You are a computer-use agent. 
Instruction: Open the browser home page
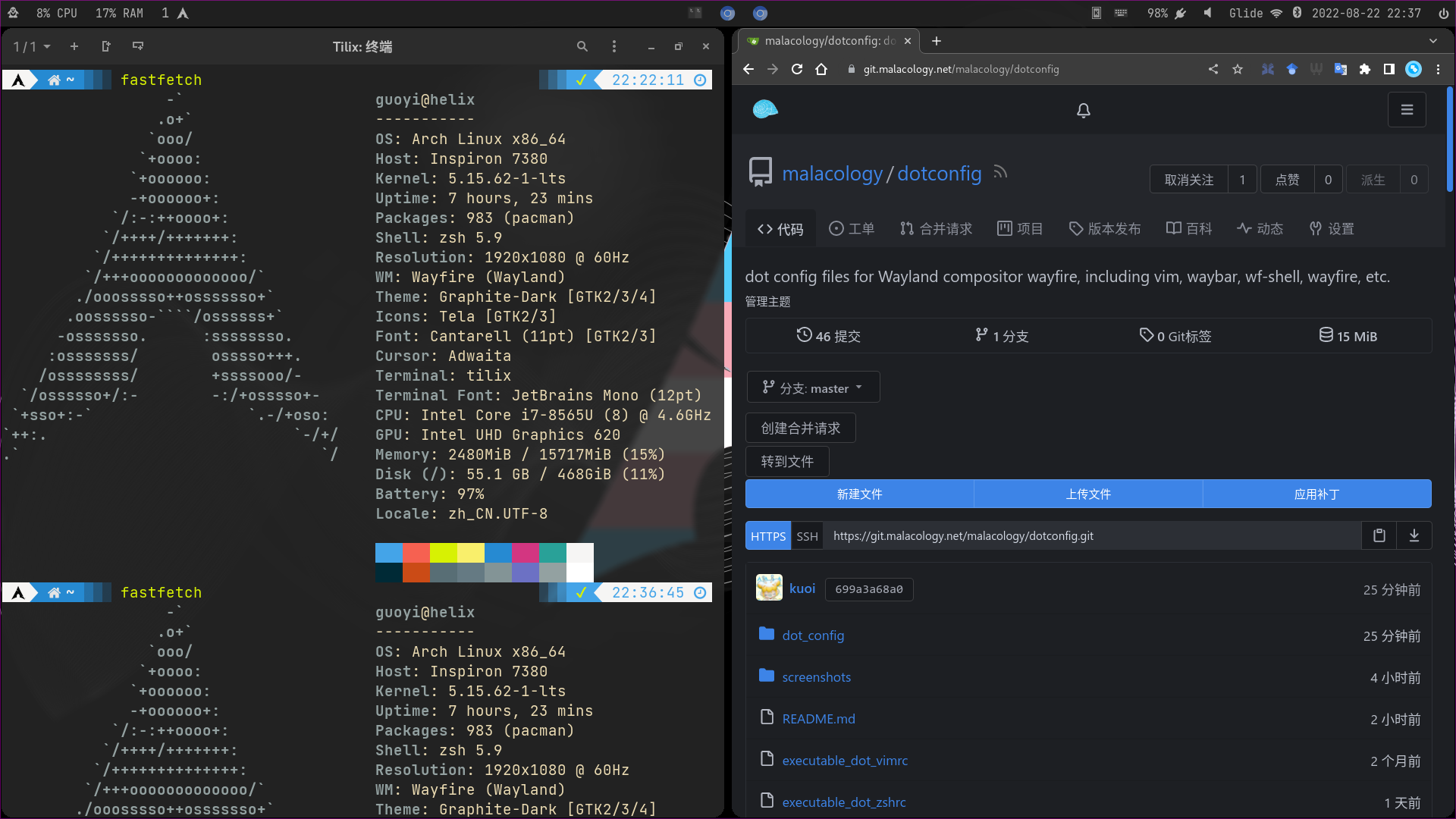821,69
